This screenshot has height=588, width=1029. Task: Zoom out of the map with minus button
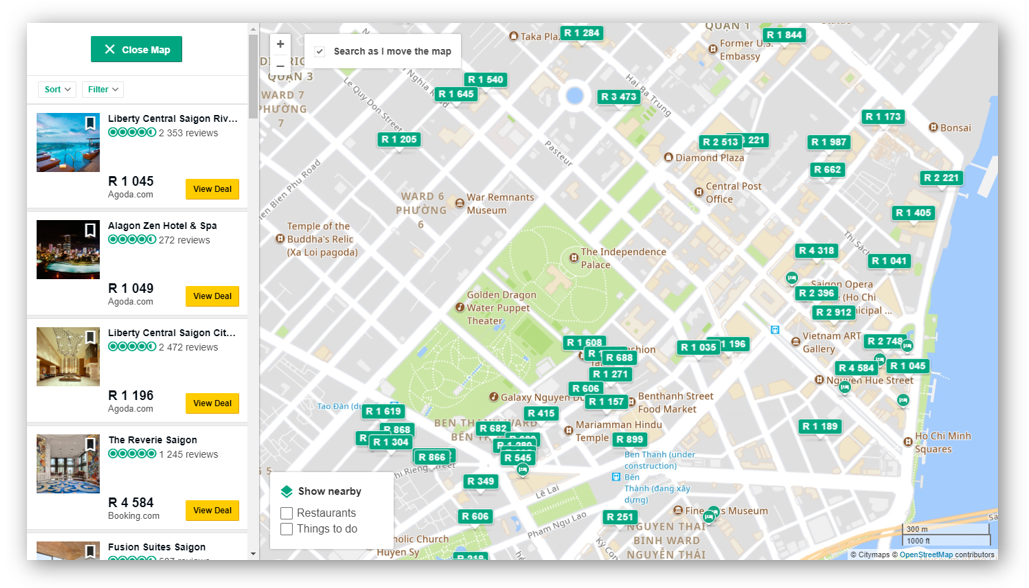click(x=280, y=66)
